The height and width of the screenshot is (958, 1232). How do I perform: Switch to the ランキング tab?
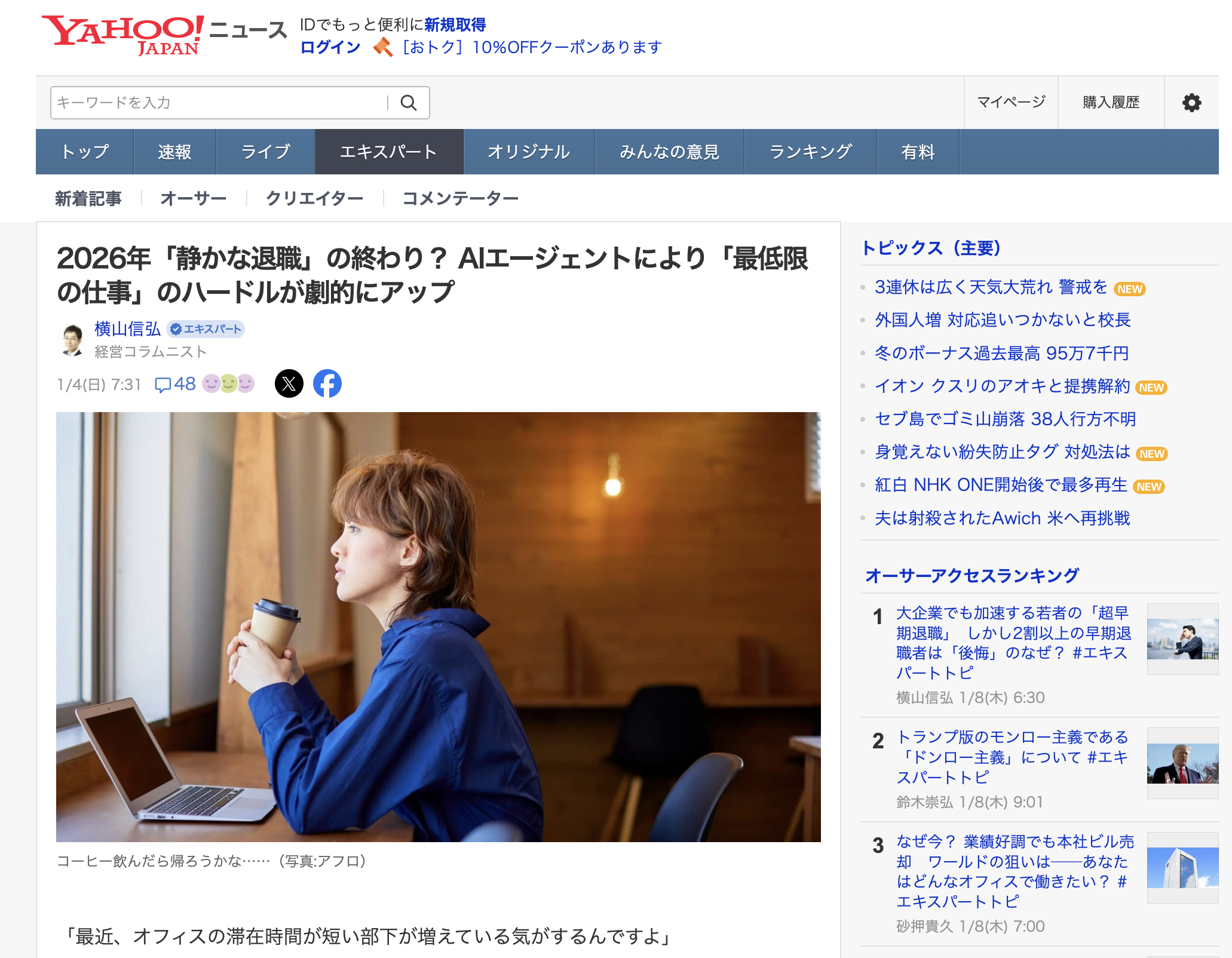click(810, 152)
